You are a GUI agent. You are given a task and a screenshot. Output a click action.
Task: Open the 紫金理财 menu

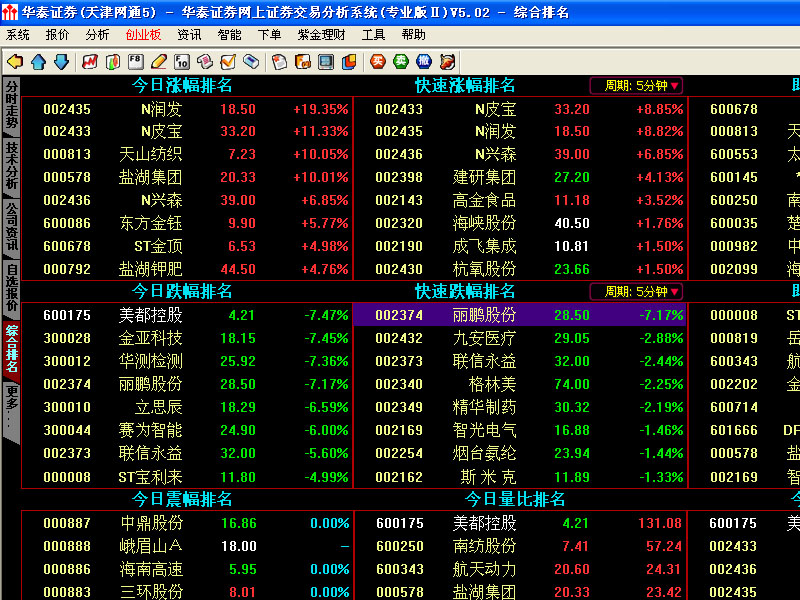321,35
